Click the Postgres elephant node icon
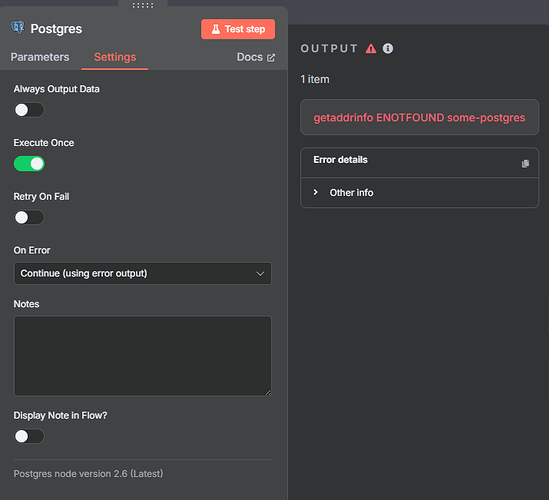Screen dimensions: 549x500 coord(18,27)
